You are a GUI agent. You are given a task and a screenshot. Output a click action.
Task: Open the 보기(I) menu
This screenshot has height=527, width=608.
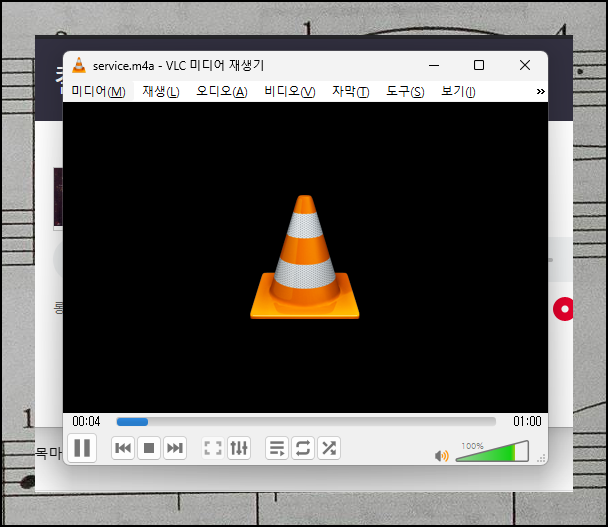[458, 92]
